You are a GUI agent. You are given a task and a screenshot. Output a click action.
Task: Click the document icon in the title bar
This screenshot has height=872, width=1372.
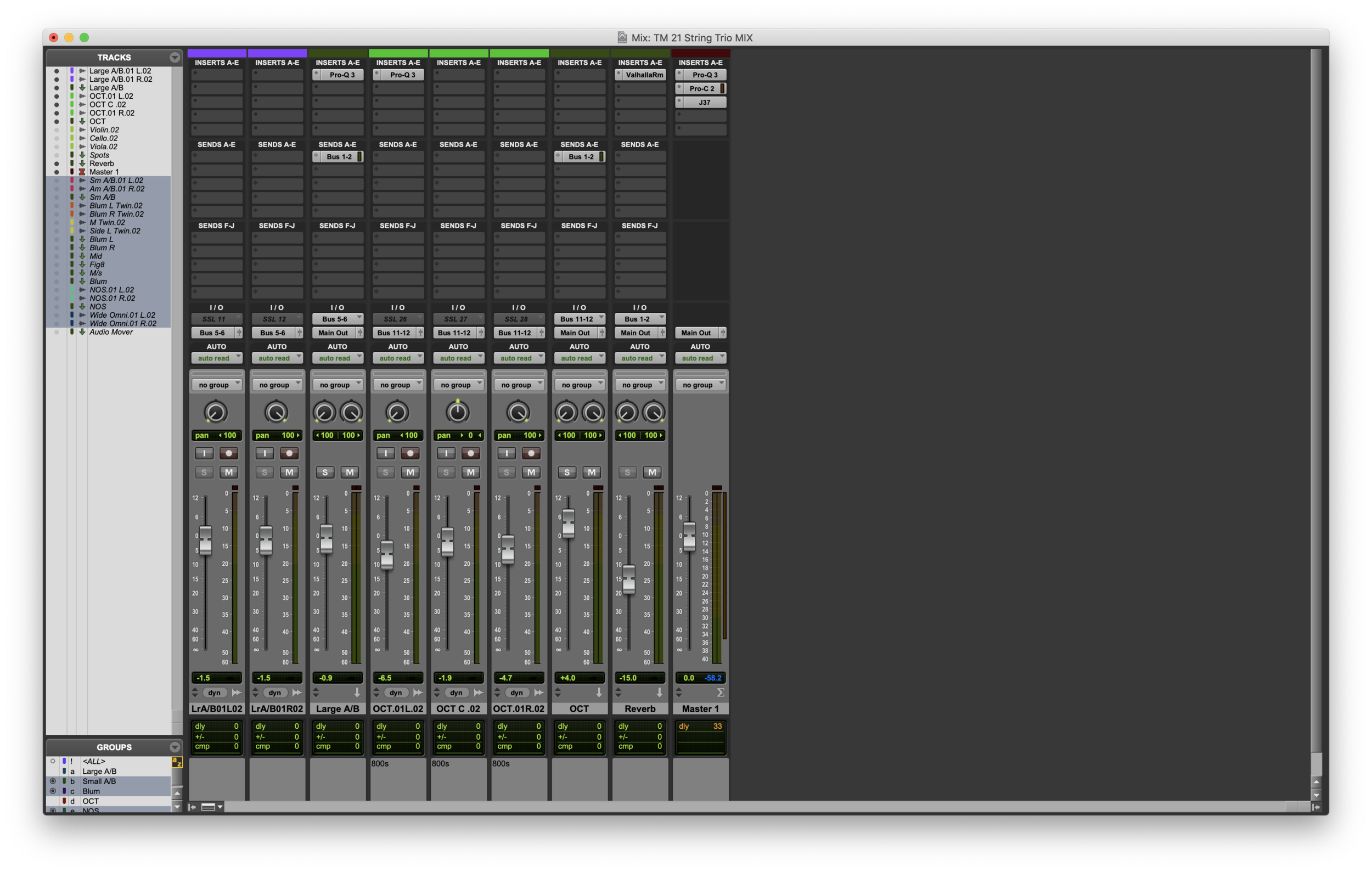pyautogui.click(x=622, y=38)
